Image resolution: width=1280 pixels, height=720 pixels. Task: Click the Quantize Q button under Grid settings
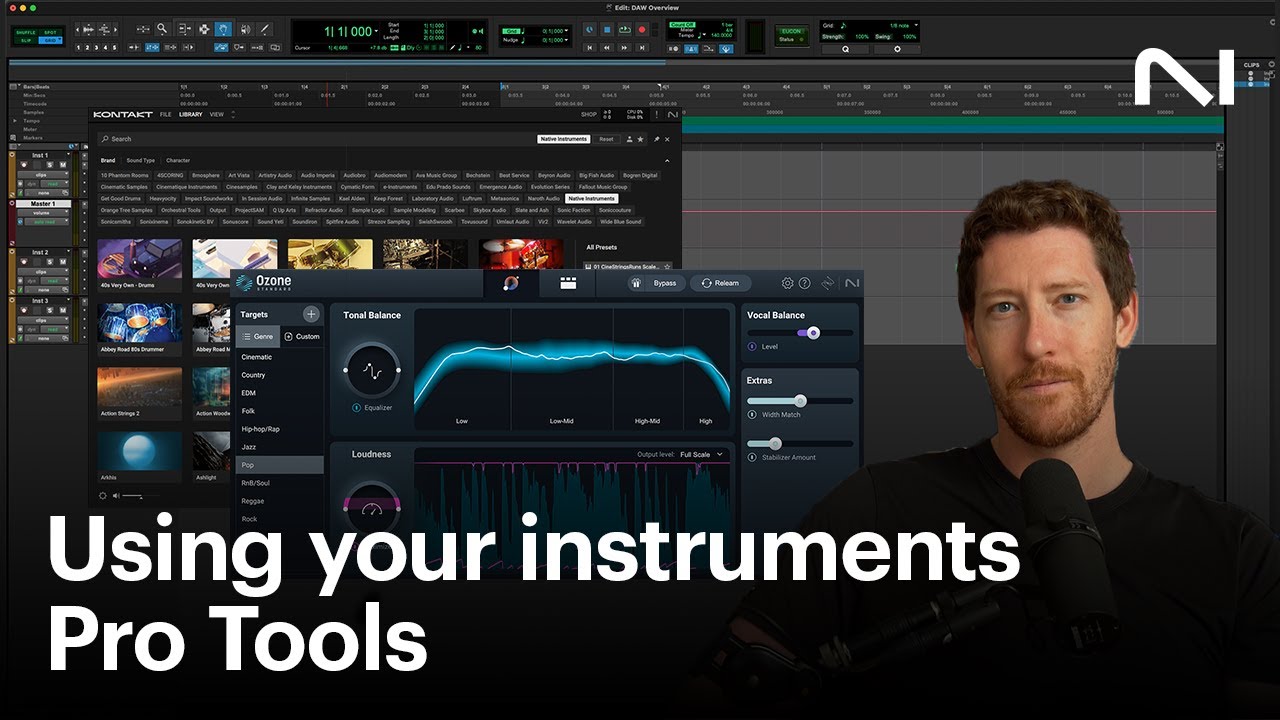click(x=846, y=49)
